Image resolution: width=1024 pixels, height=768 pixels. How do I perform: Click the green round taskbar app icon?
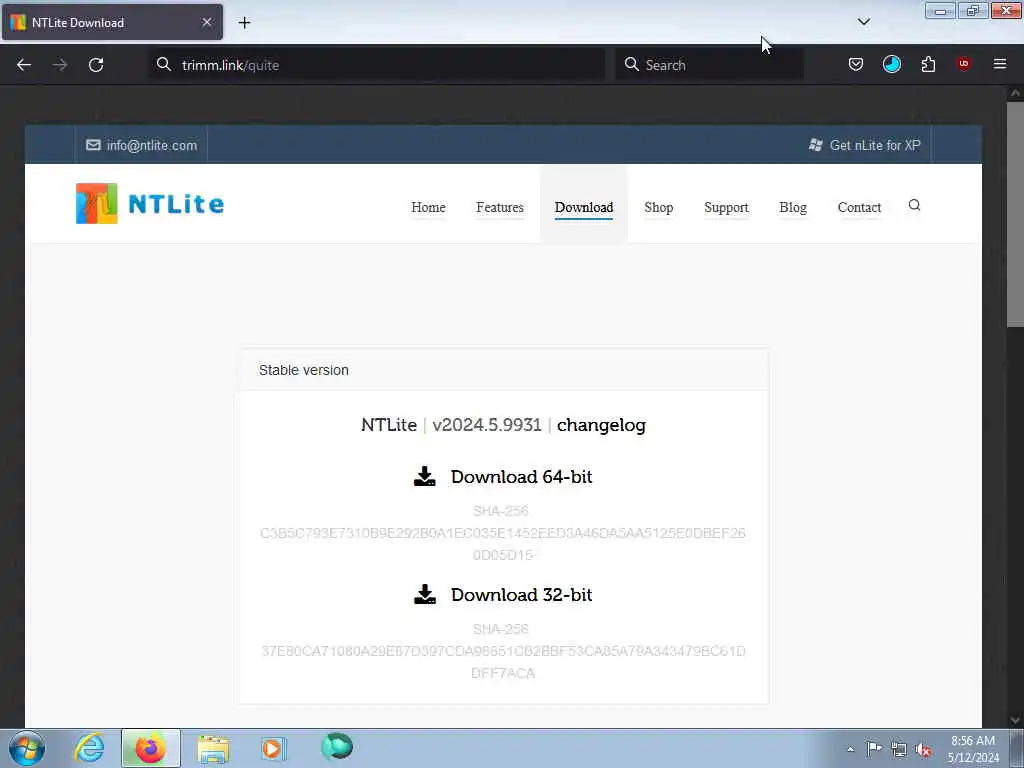click(337, 746)
